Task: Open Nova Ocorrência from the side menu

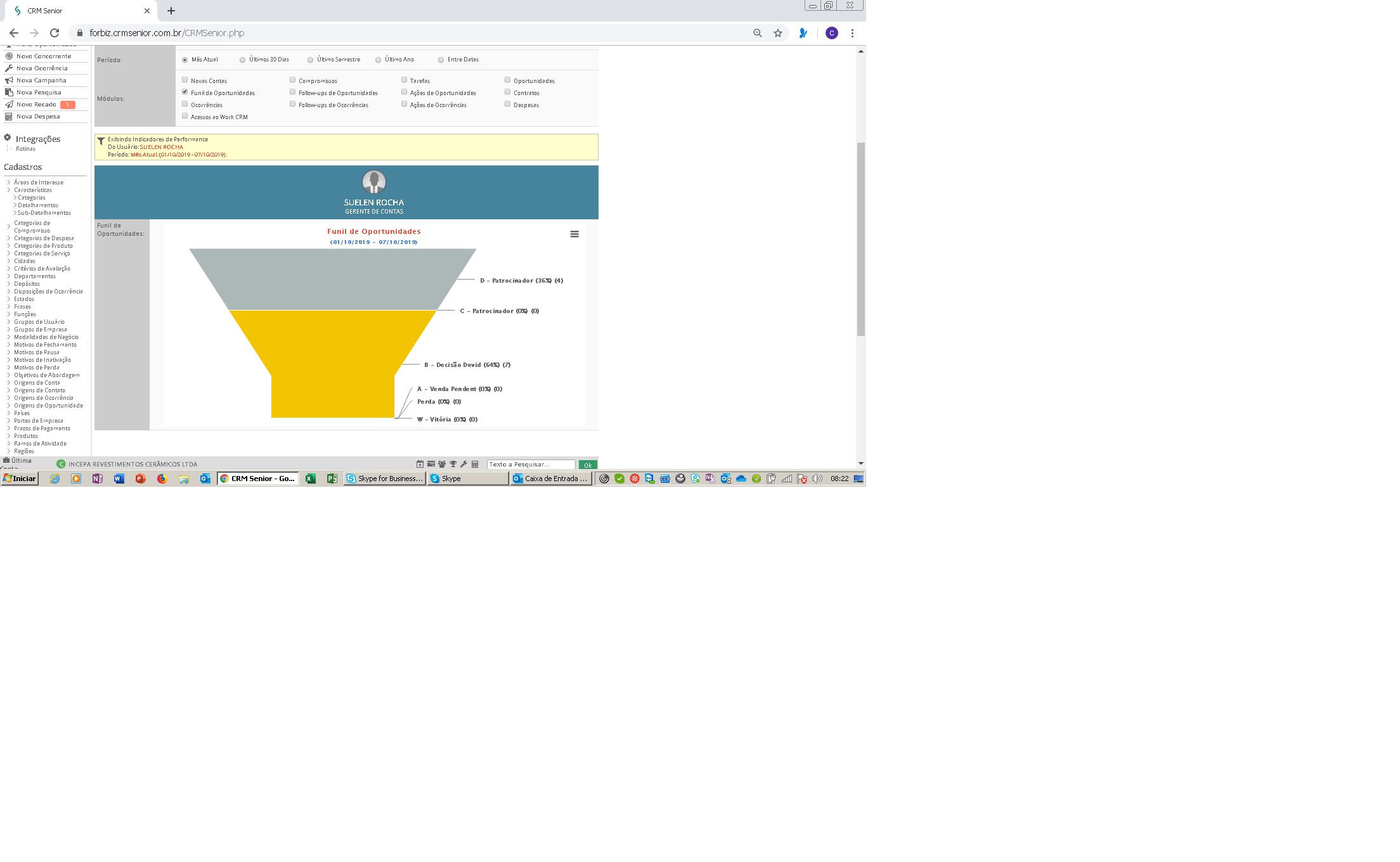Action: tap(42, 68)
